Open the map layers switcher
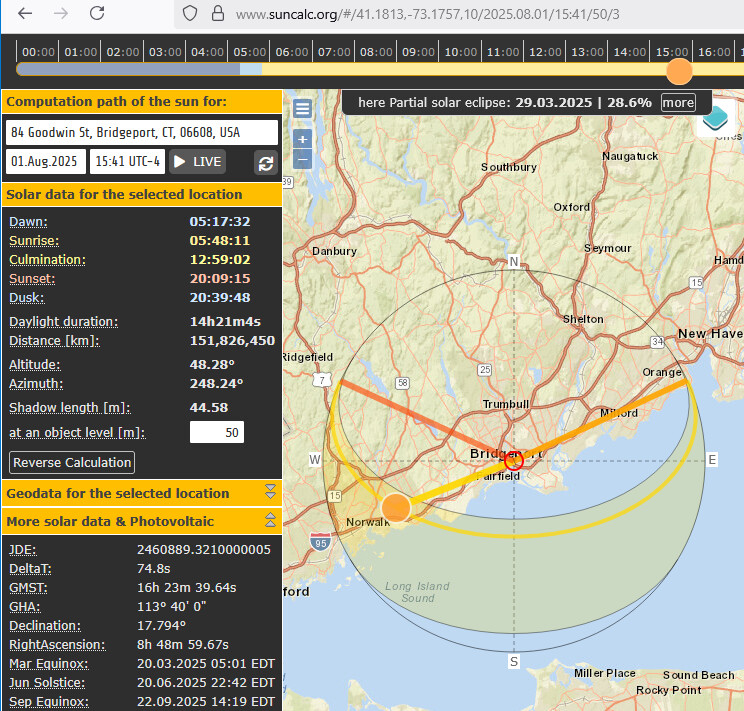Viewport: 744px width, 711px height. [716, 117]
